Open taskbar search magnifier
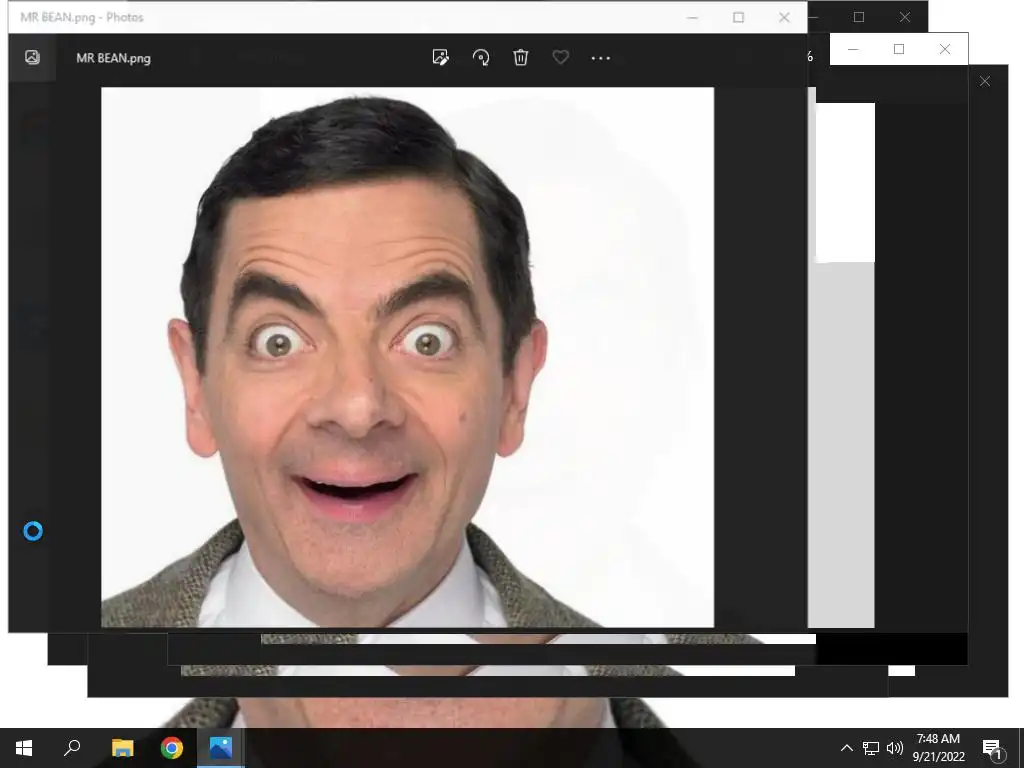 (x=72, y=748)
